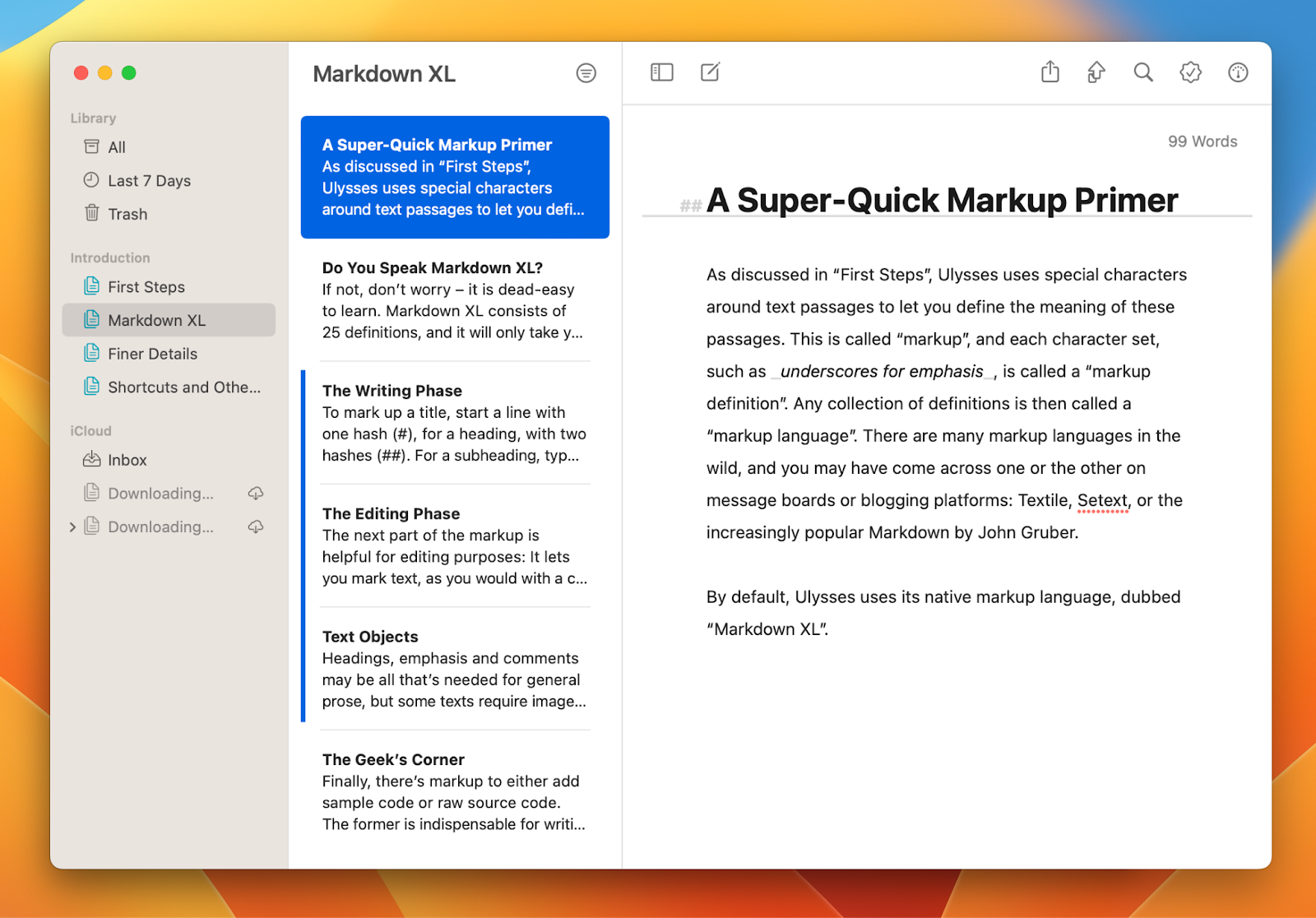
Task: Click the Last 7 Days clock icon
Action: [x=91, y=180]
